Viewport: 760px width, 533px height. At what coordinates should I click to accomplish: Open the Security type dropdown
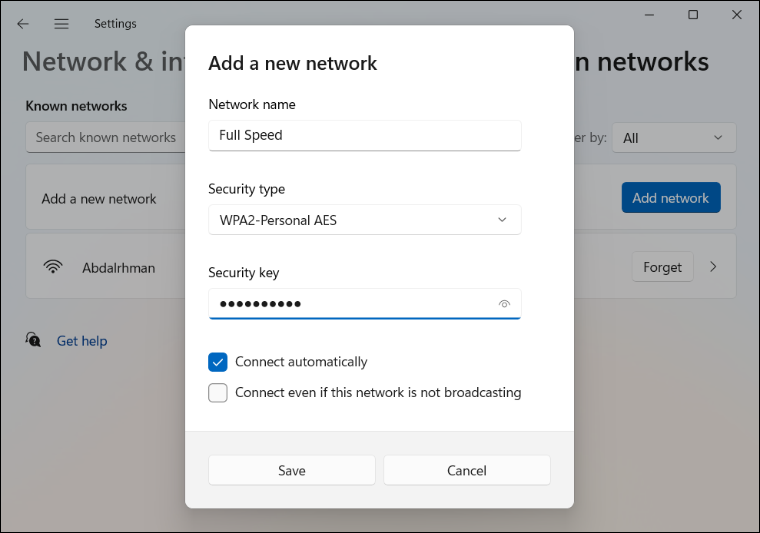click(364, 220)
